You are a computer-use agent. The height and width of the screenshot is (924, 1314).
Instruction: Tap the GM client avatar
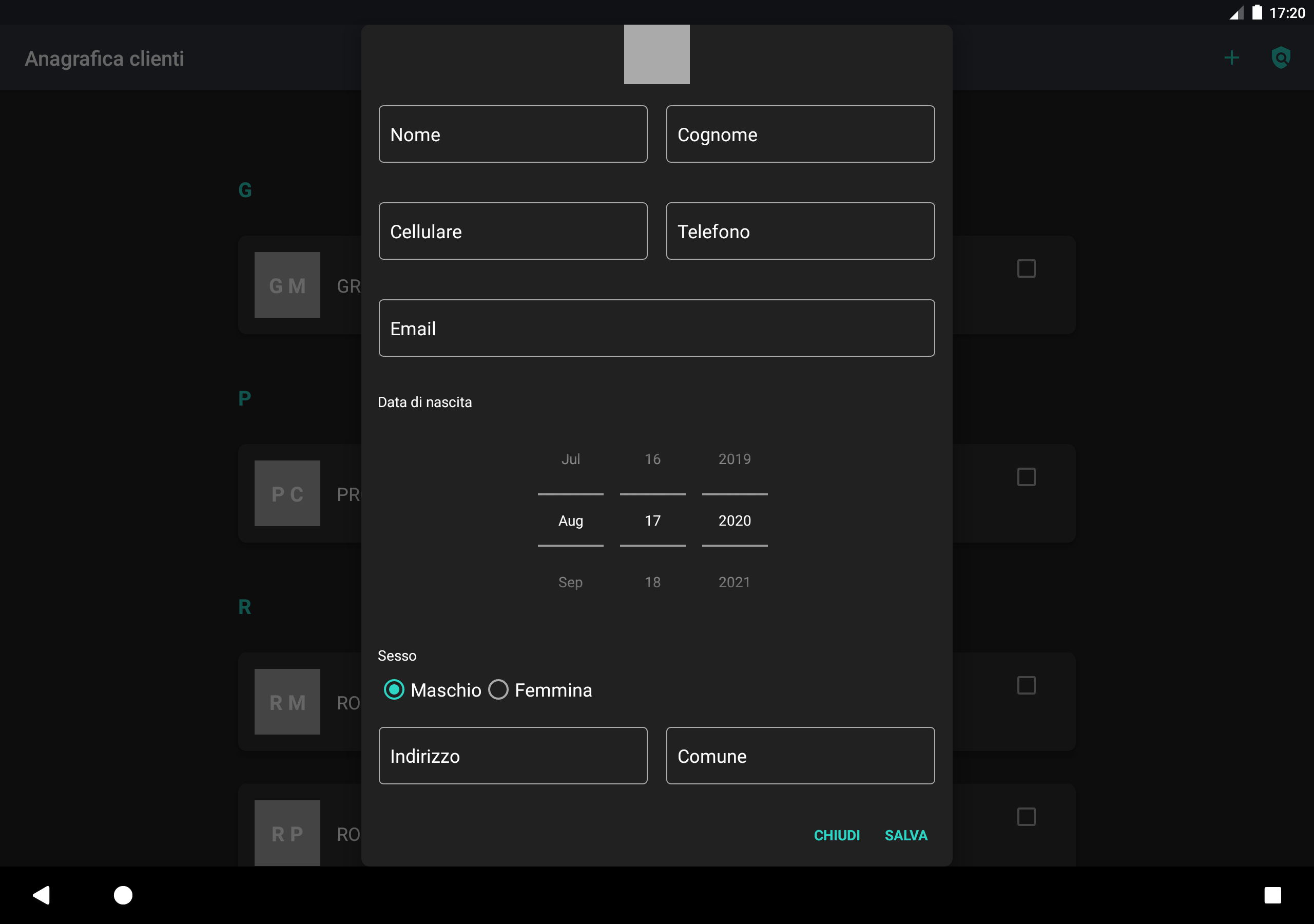(287, 285)
